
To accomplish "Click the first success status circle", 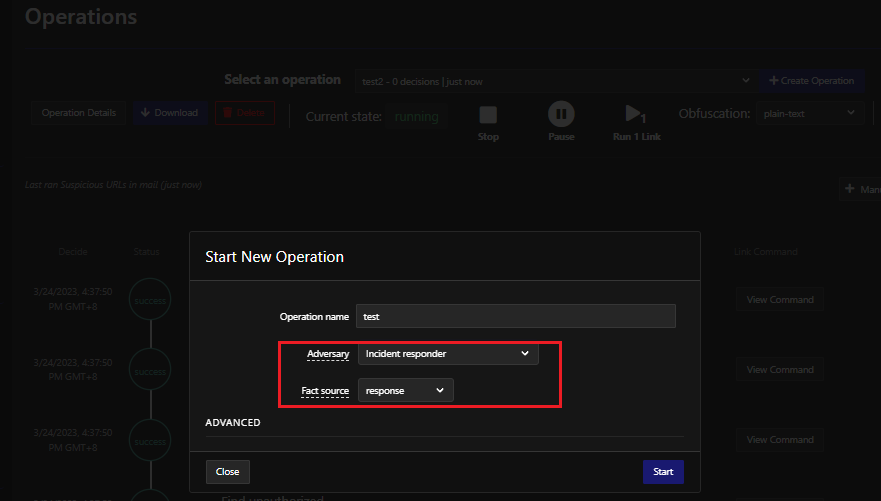I will pos(150,300).
